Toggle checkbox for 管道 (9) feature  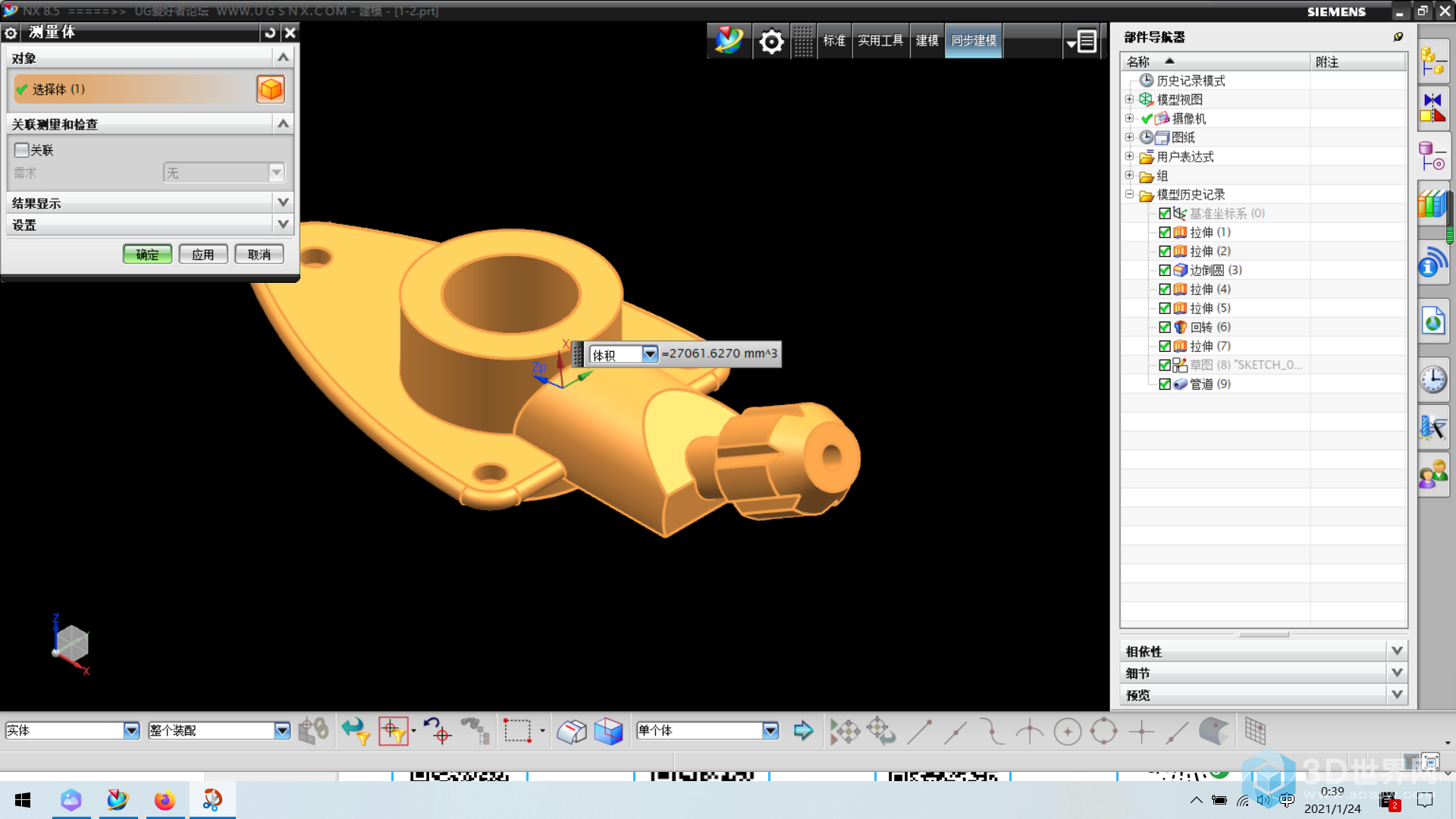coord(1165,384)
